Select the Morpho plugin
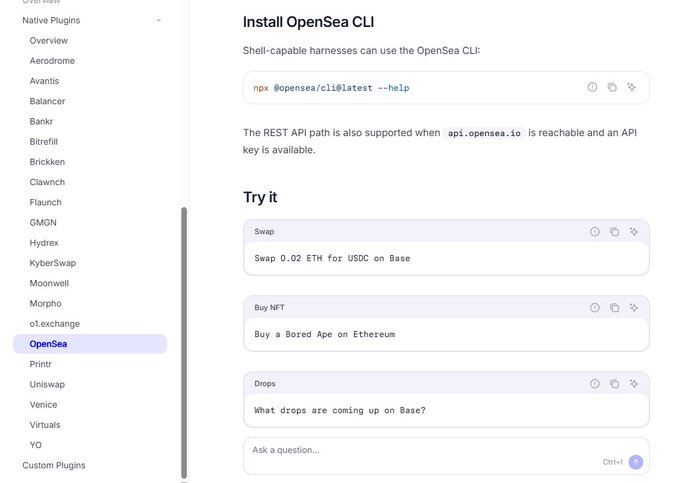The width and height of the screenshot is (680, 483). click(x=46, y=304)
